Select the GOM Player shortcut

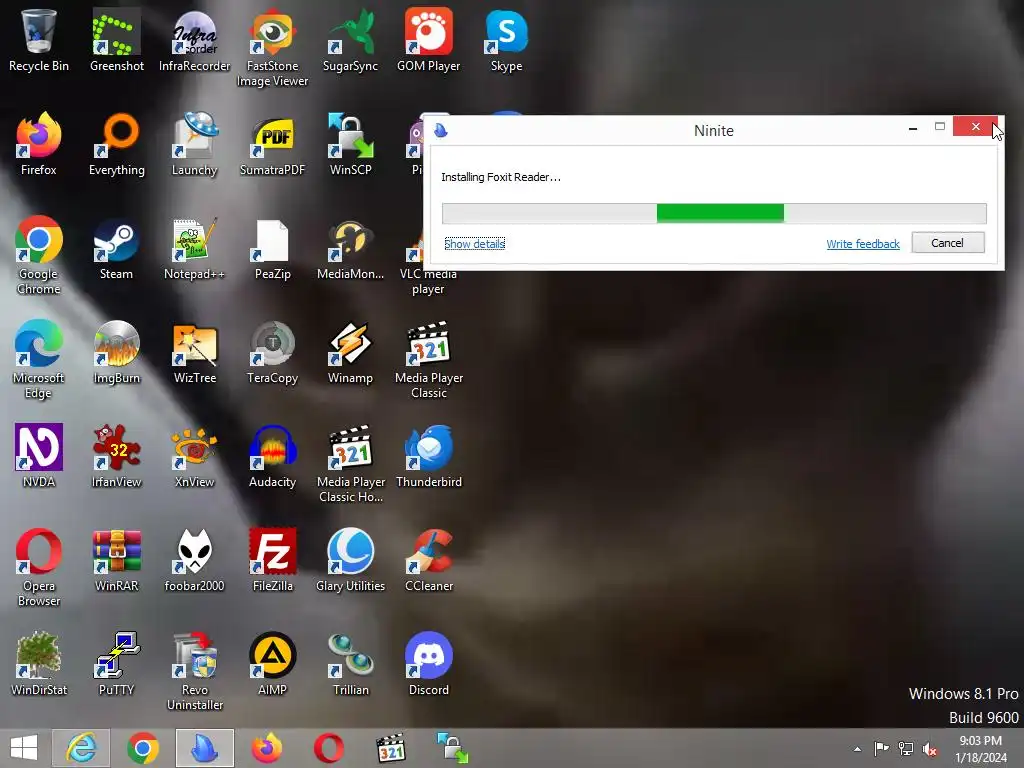428,40
